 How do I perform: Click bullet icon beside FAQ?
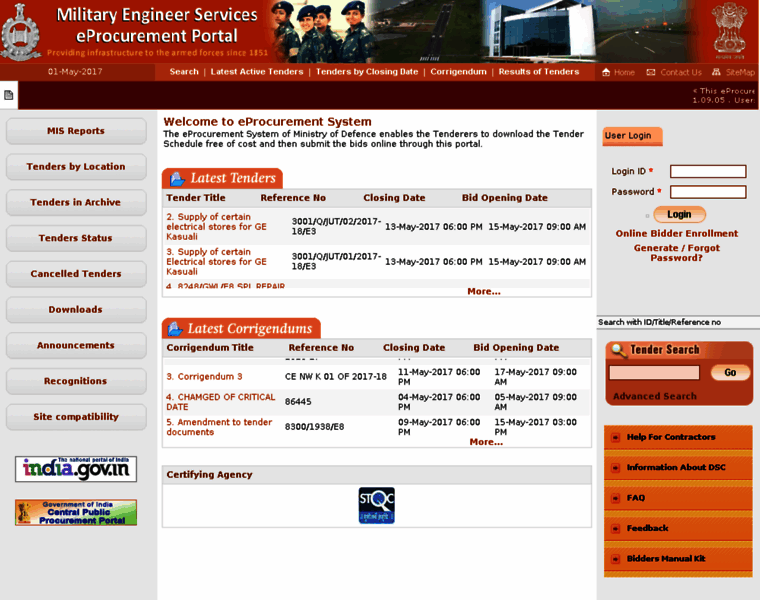point(616,498)
